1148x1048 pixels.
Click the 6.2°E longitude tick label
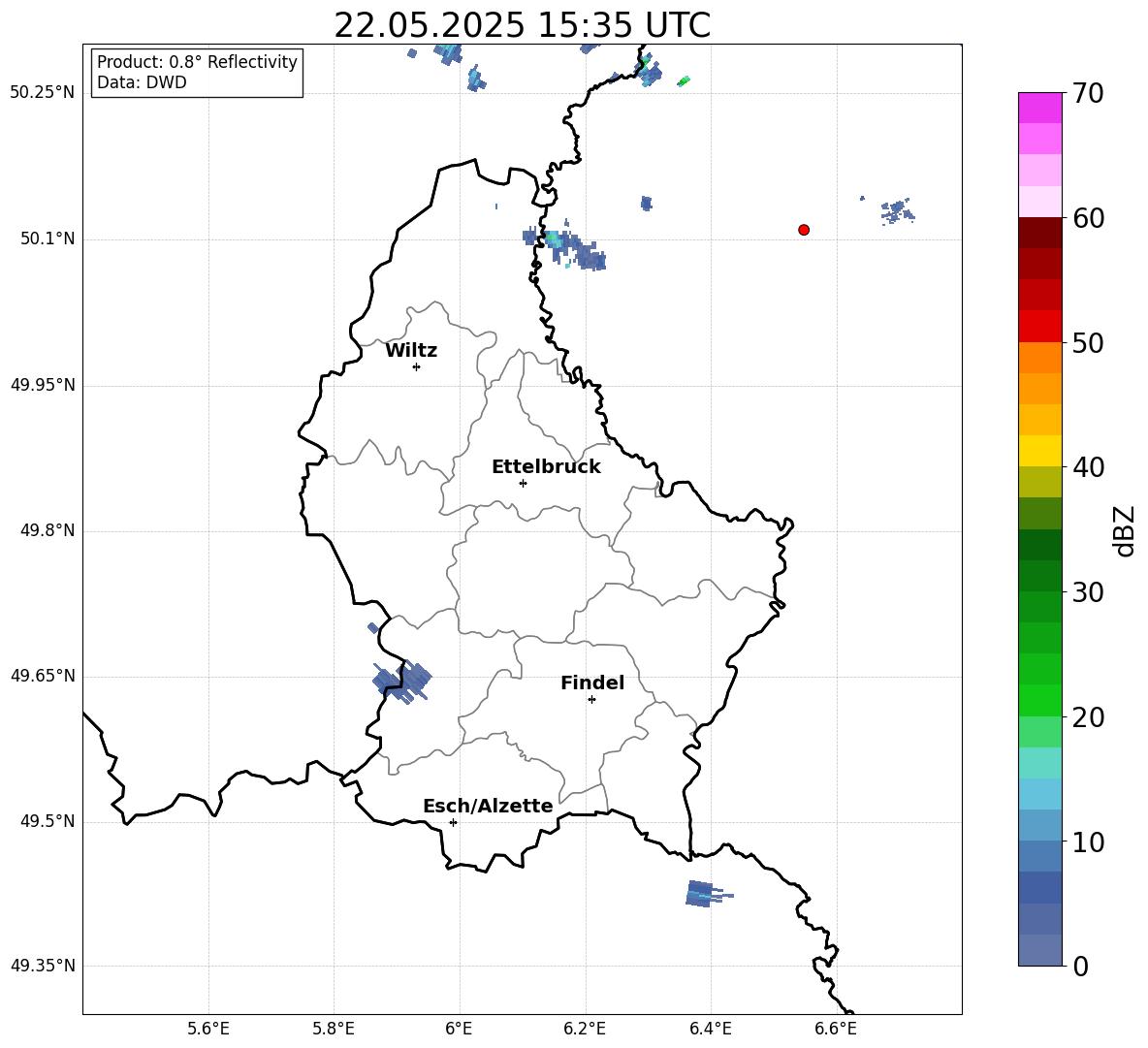pos(585,1029)
